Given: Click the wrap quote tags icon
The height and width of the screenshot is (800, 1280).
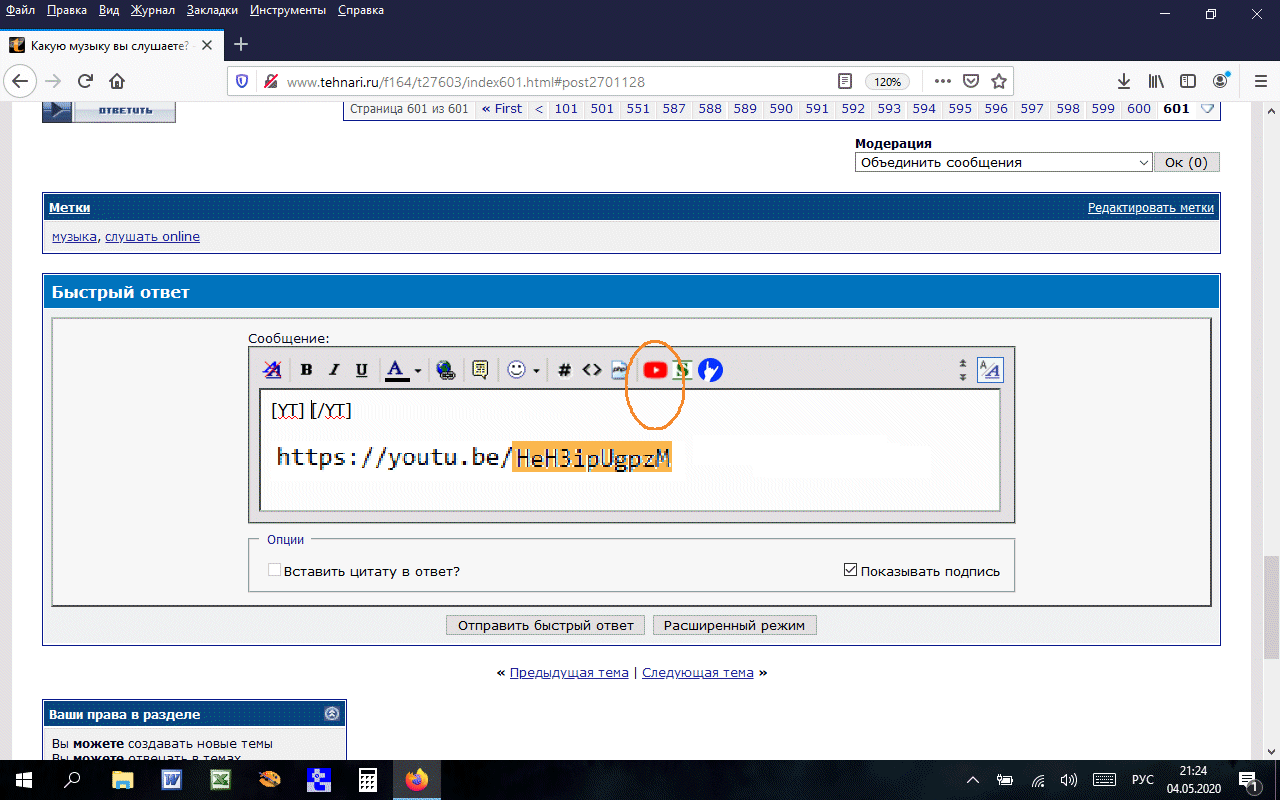Looking at the screenshot, I should tap(480, 370).
